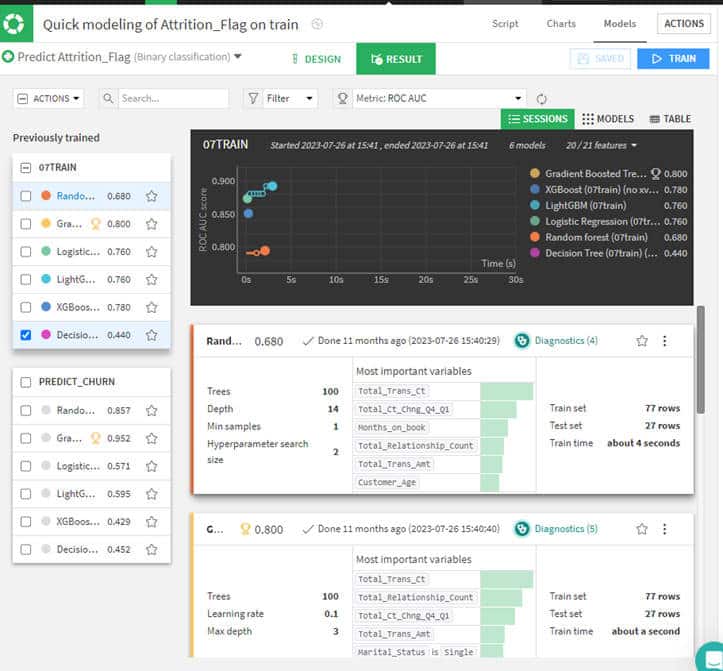Toggle the PREDICT_CHURN session checkbox
Screen dimensions: 723x671
(26, 382)
